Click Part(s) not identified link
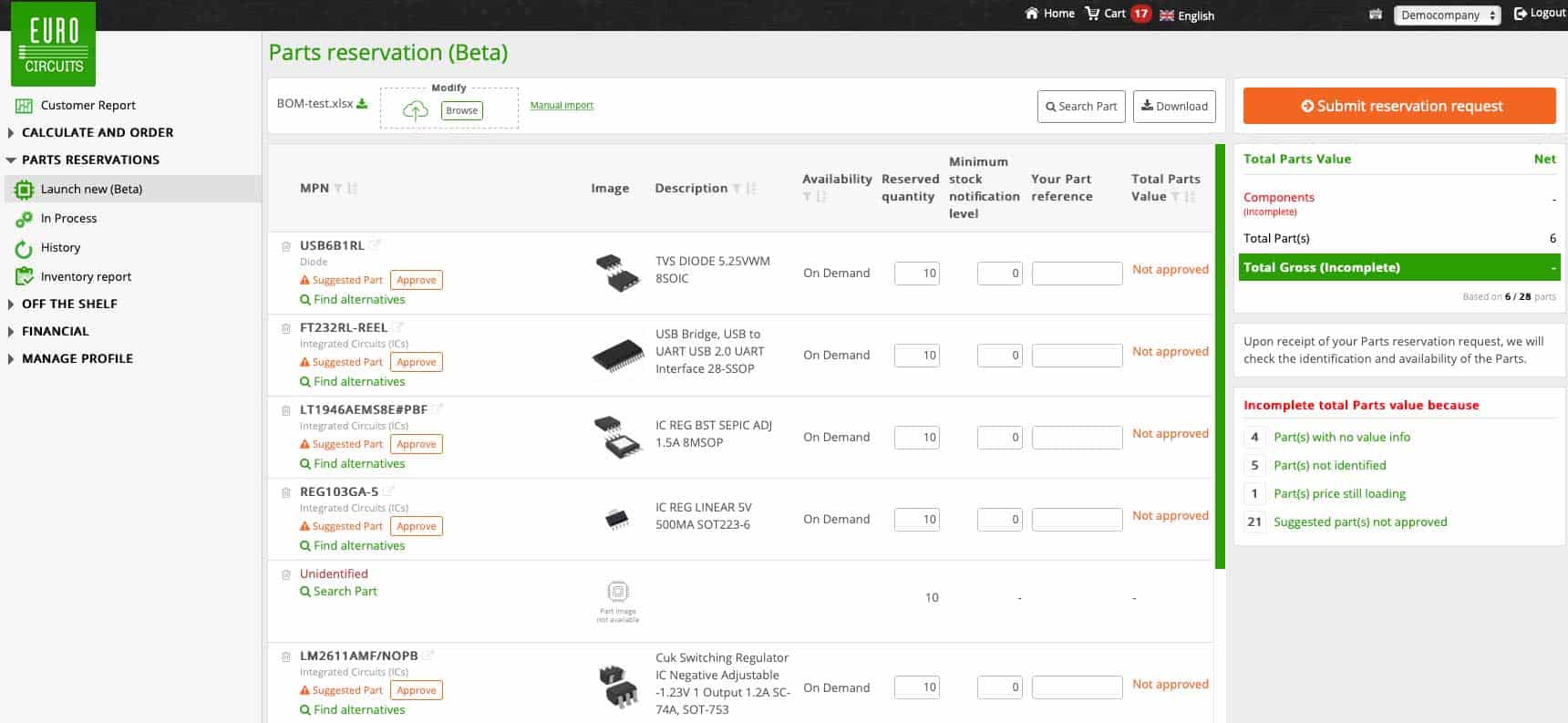Screen dimensions: 1568x723 point(1329,465)
